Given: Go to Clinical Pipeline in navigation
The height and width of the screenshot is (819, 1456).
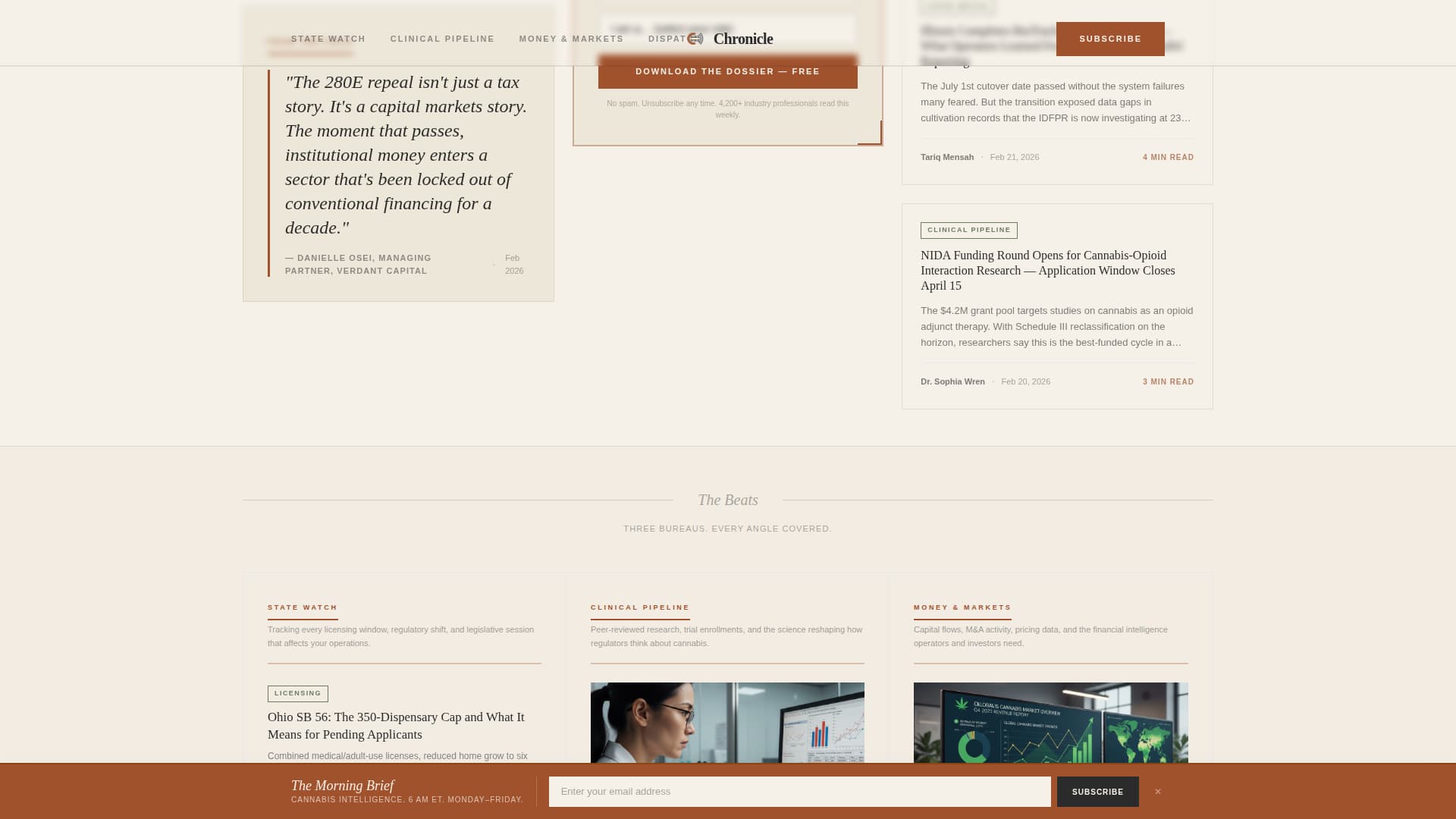Looking at the screenshot, I should coord(442,39).
